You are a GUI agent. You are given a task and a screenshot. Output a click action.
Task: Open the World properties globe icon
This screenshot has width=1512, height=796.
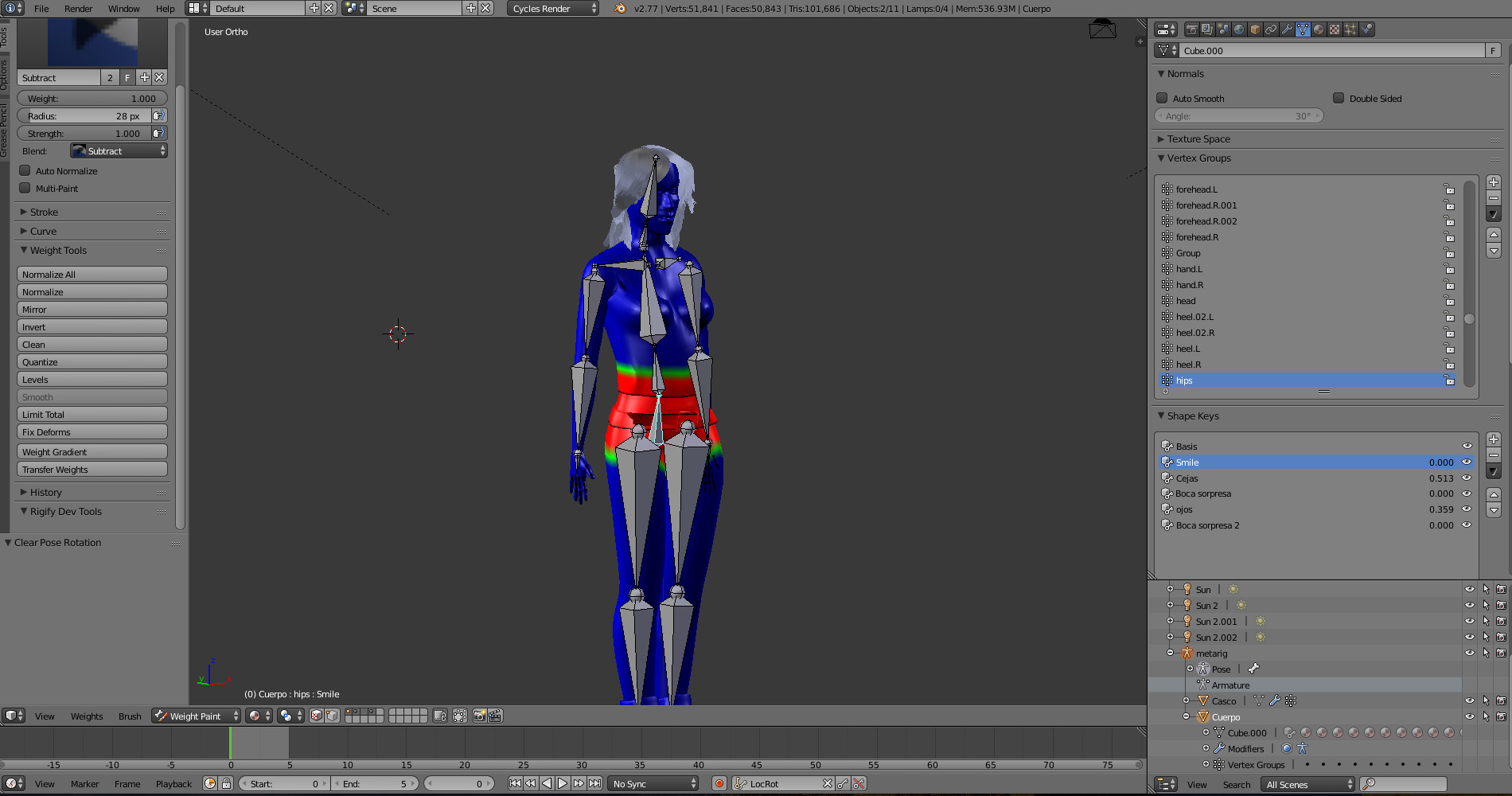pos(1239,29)
